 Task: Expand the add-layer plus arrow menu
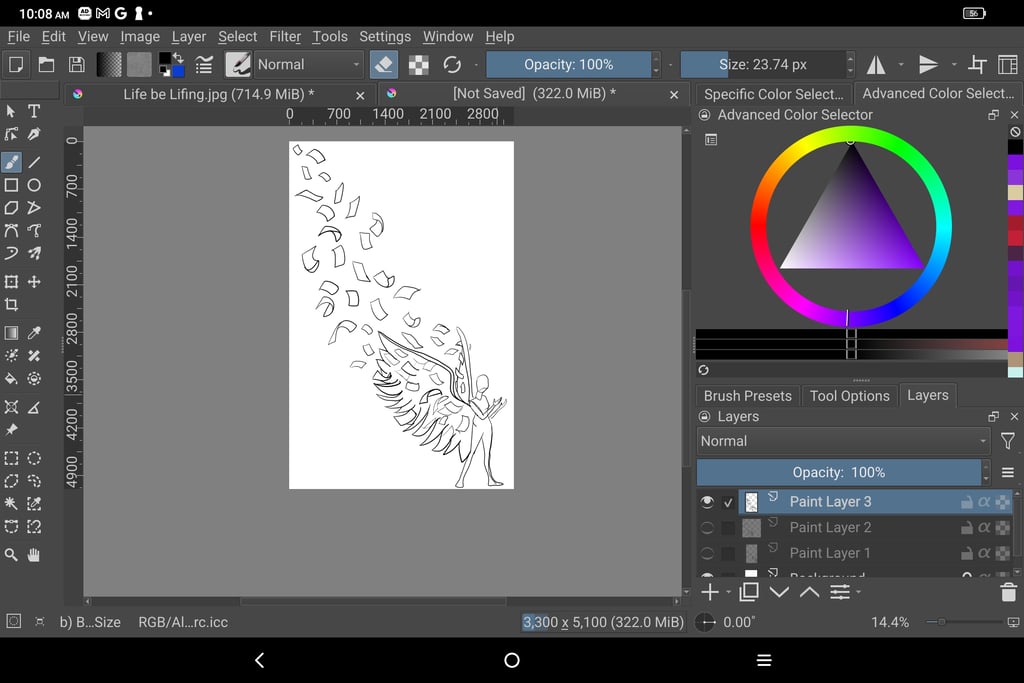tap(727, 592)
